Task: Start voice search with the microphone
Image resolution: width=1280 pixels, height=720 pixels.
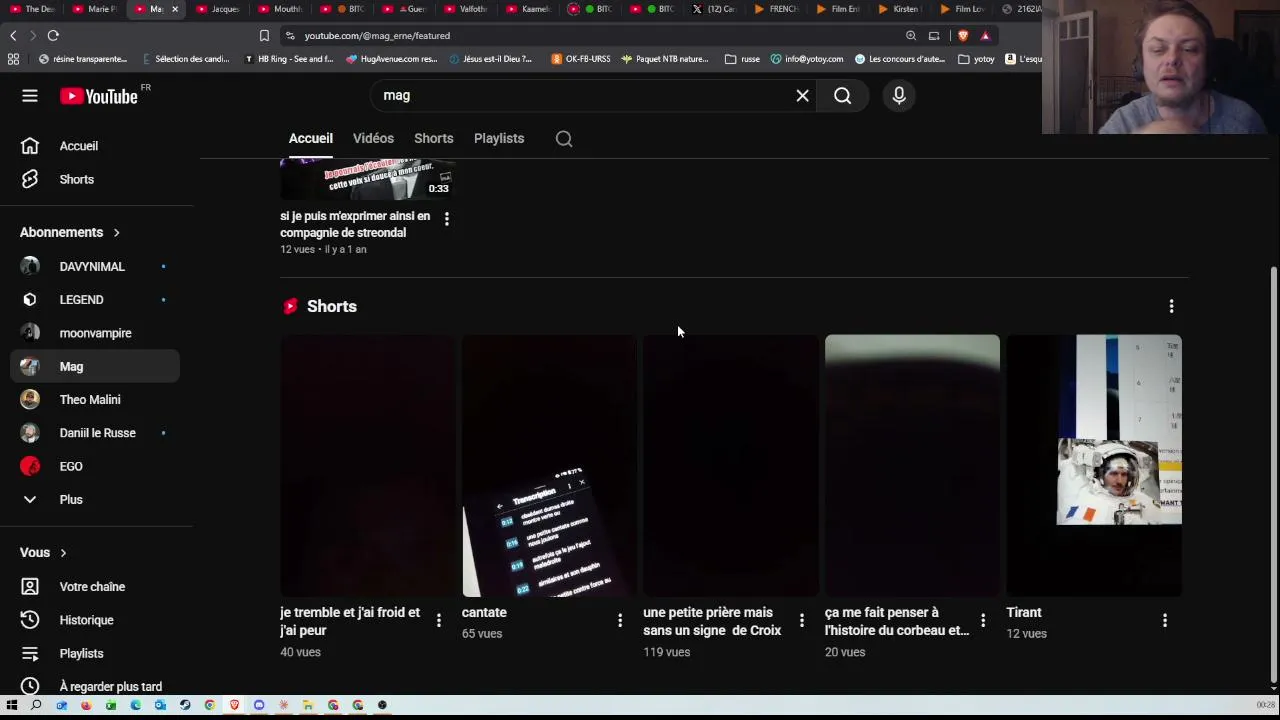Action: pos(899,96)
